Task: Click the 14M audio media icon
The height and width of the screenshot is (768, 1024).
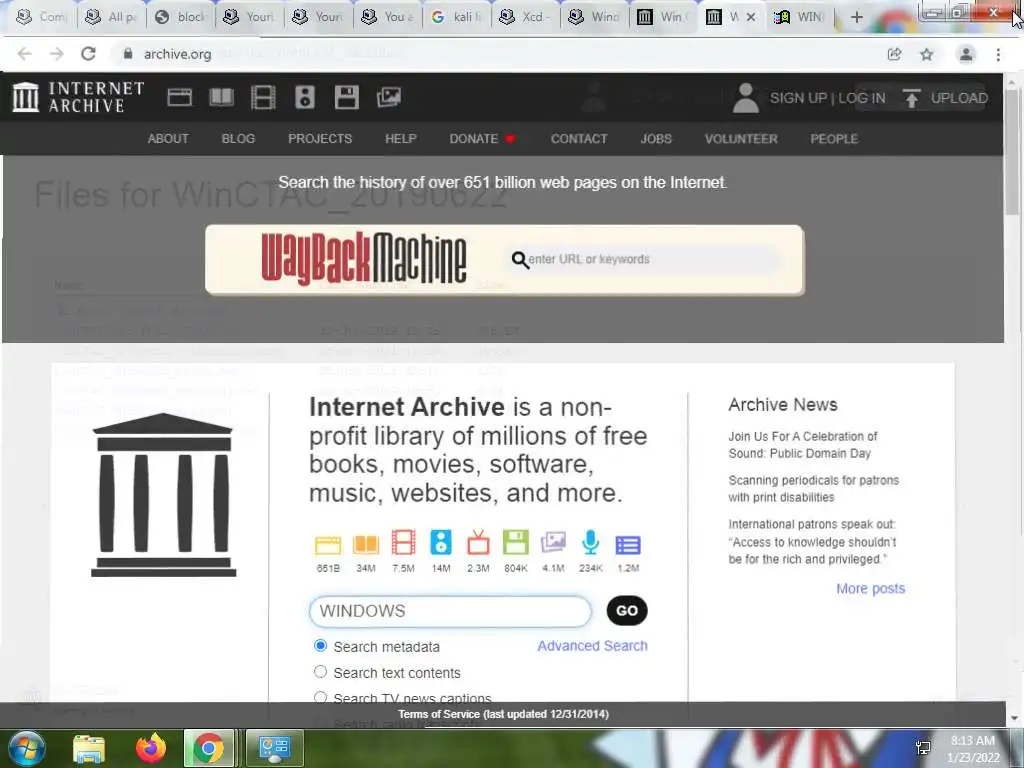Action: pos(441,543)
